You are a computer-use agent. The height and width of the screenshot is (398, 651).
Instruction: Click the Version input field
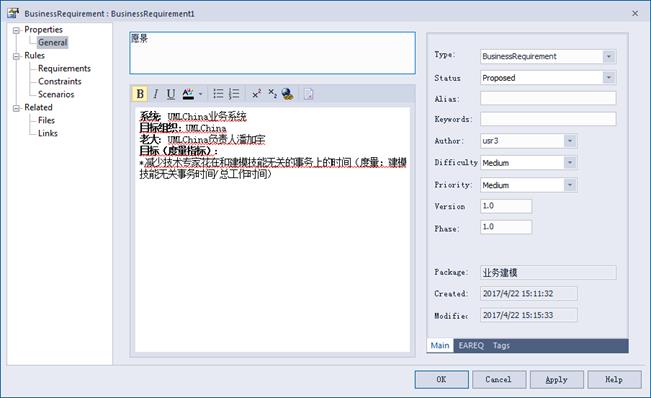[x=506, y=206]
